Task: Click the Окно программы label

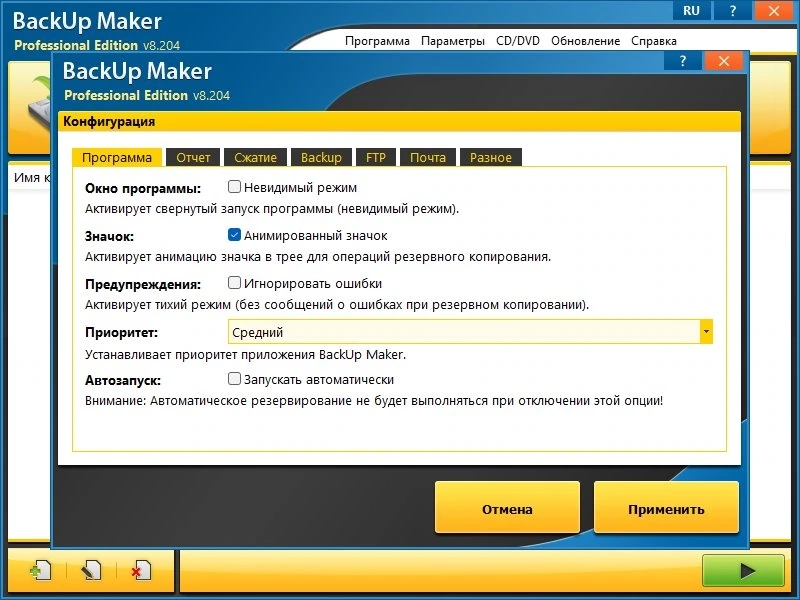Action: point(143,188)
